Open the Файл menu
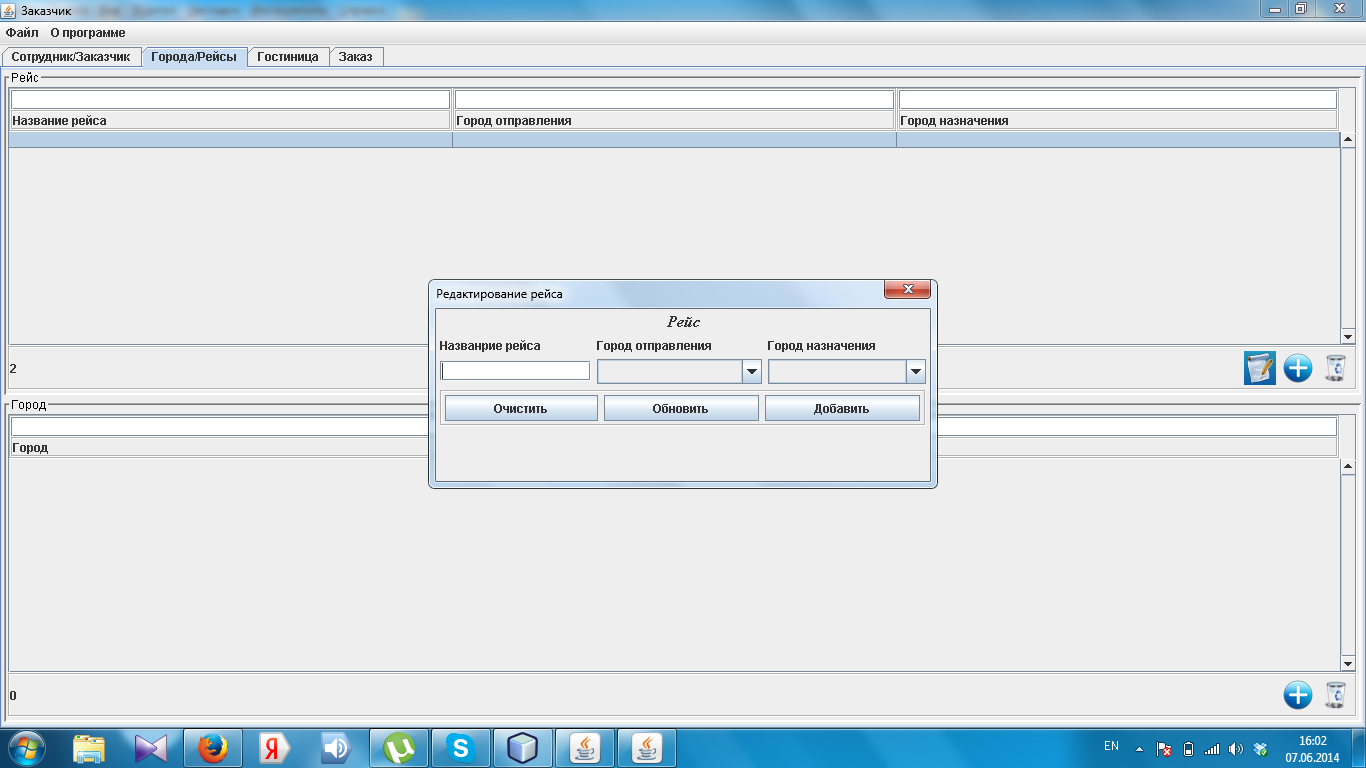 tap(22, 33)
